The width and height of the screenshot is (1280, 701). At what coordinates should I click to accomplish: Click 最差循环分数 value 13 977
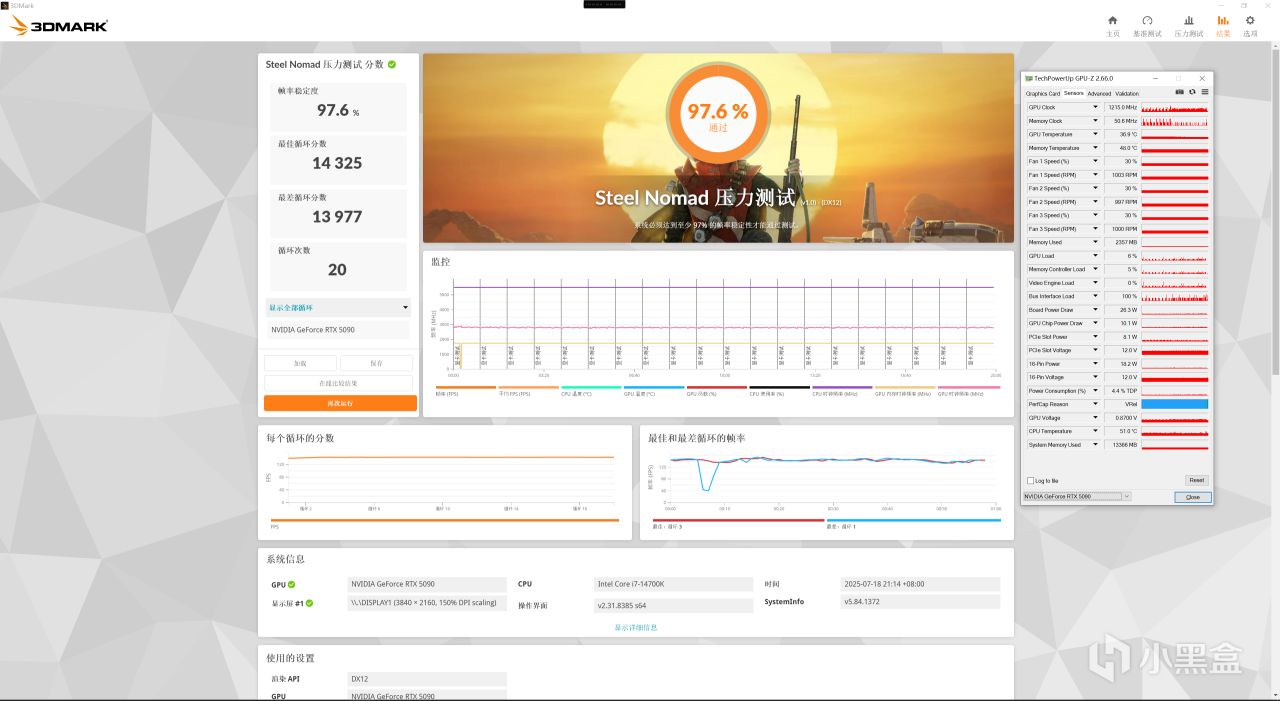[337, 216]
